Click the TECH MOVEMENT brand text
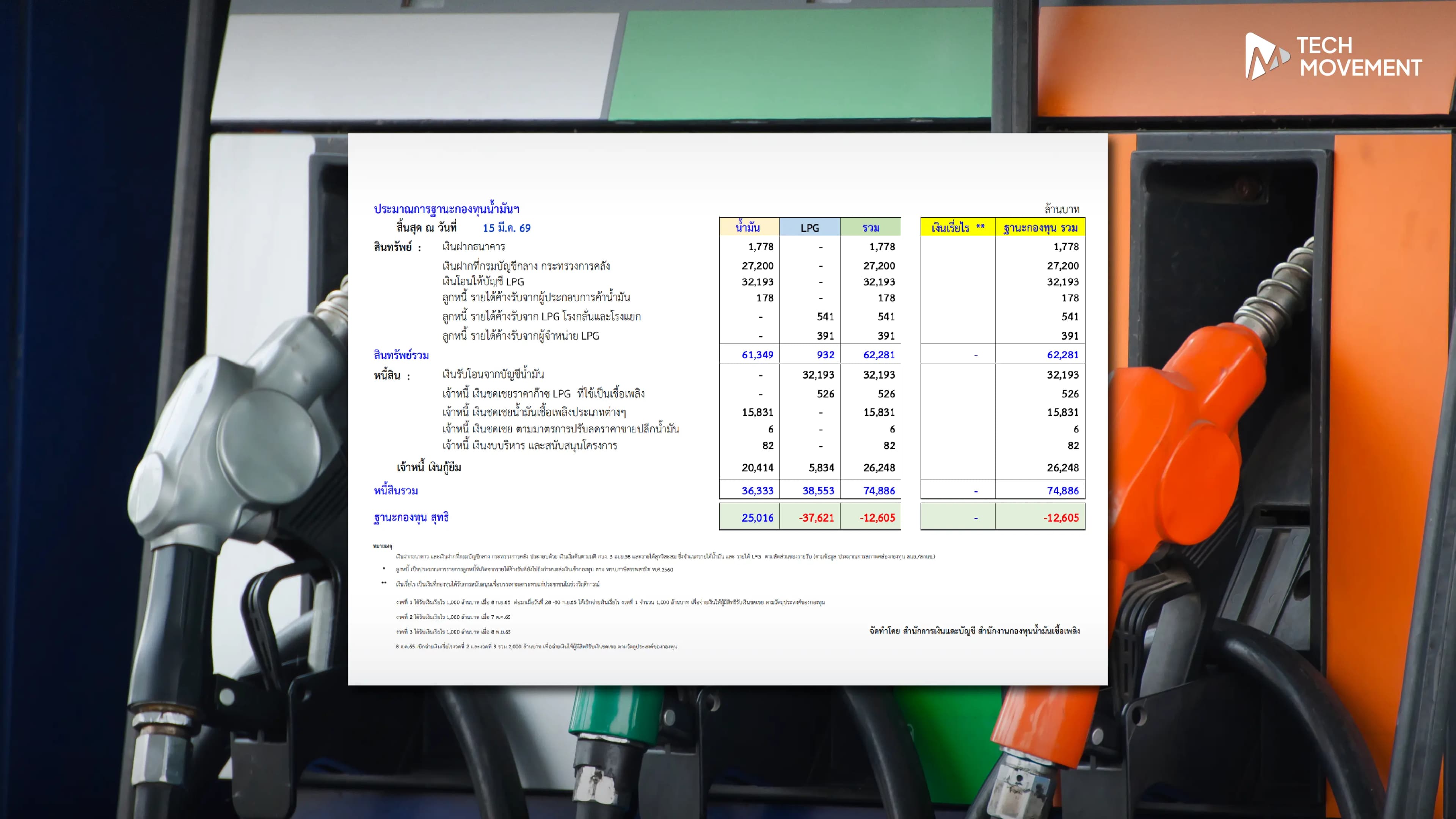Viewport: 1456px width, 819px height. [x=1359, y=57]
